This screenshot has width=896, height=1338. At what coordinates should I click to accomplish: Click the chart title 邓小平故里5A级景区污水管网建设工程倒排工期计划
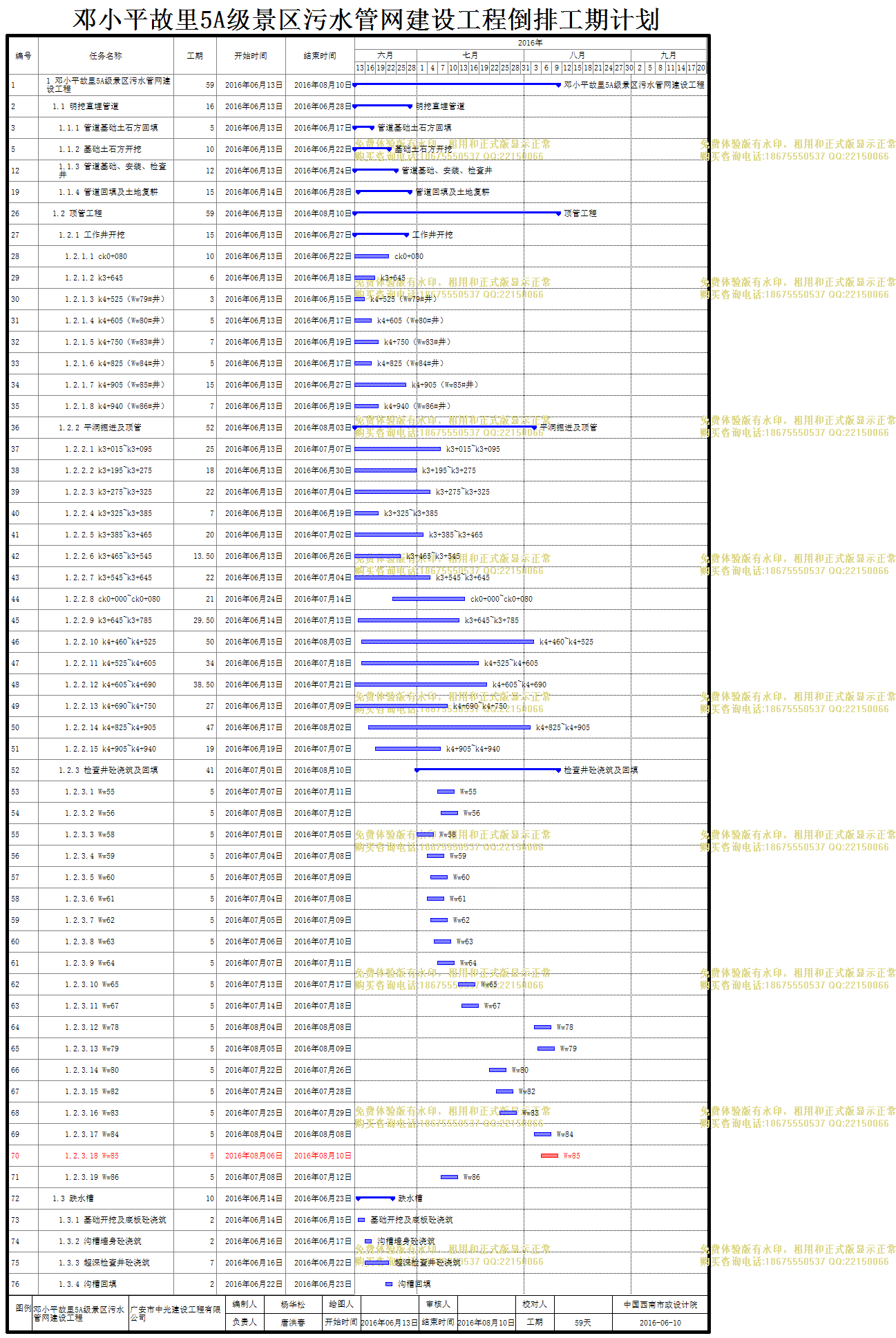[x=366, y=19]
